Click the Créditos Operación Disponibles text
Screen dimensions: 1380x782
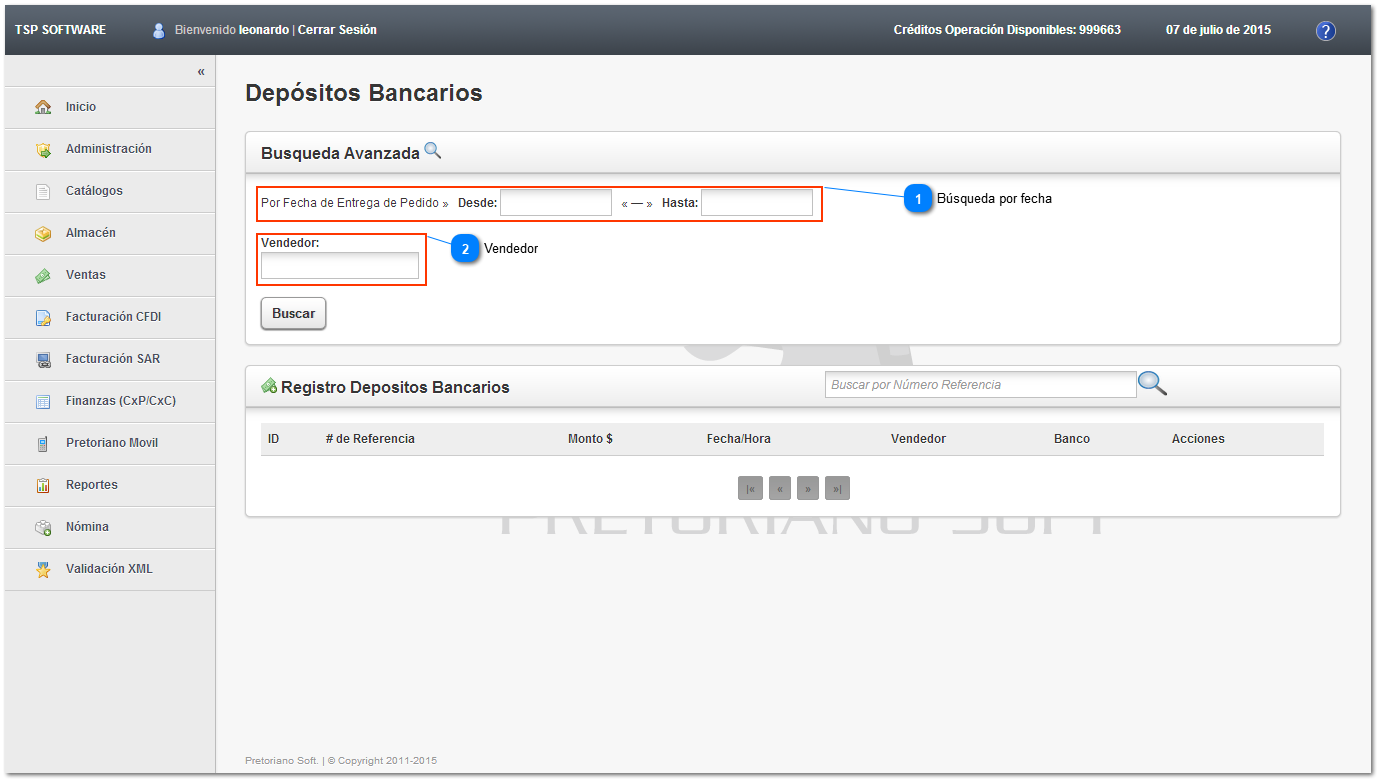tap(1007, 30)
